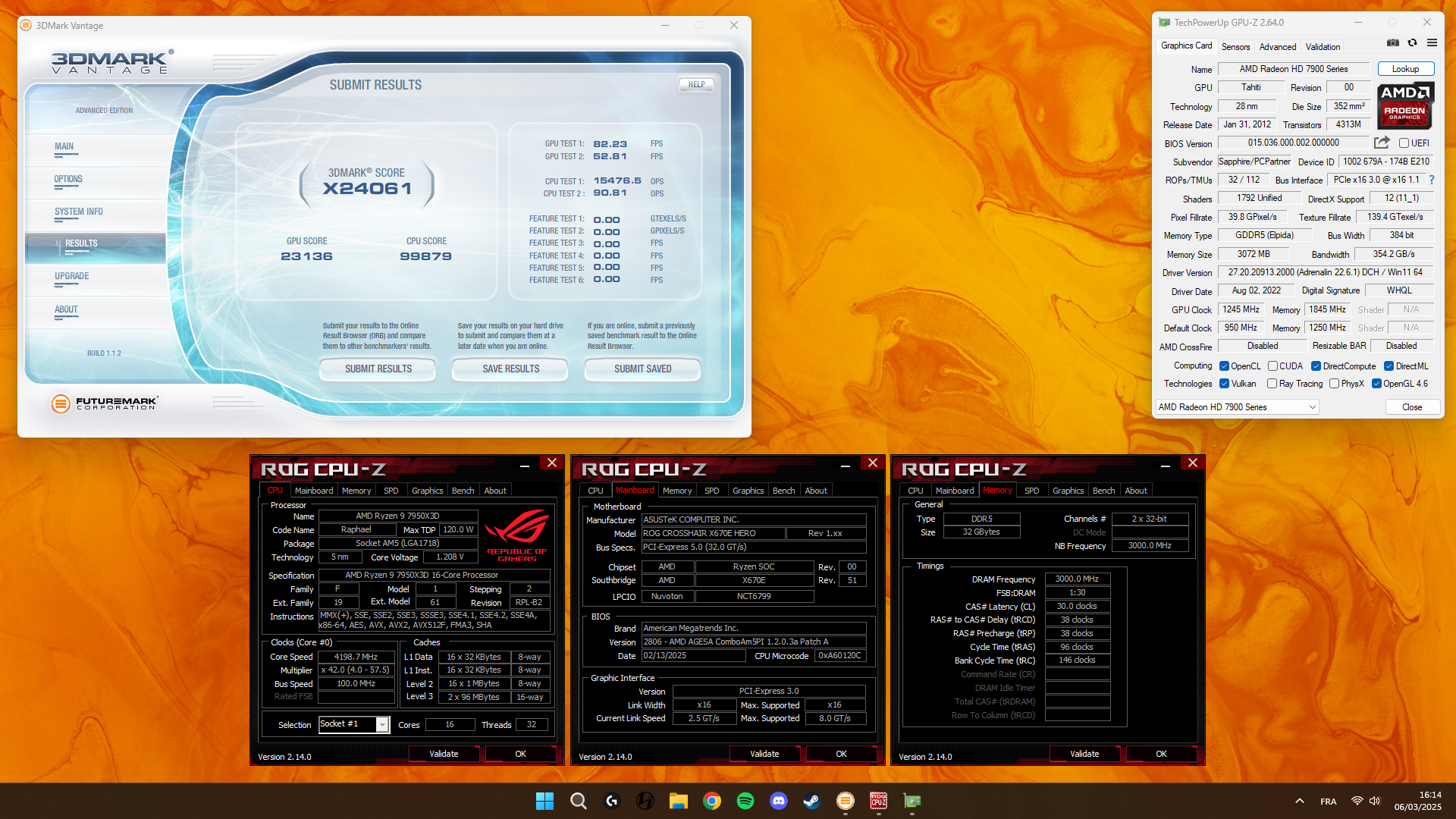Click Validate in the CPU tab window

click(444, 754)
